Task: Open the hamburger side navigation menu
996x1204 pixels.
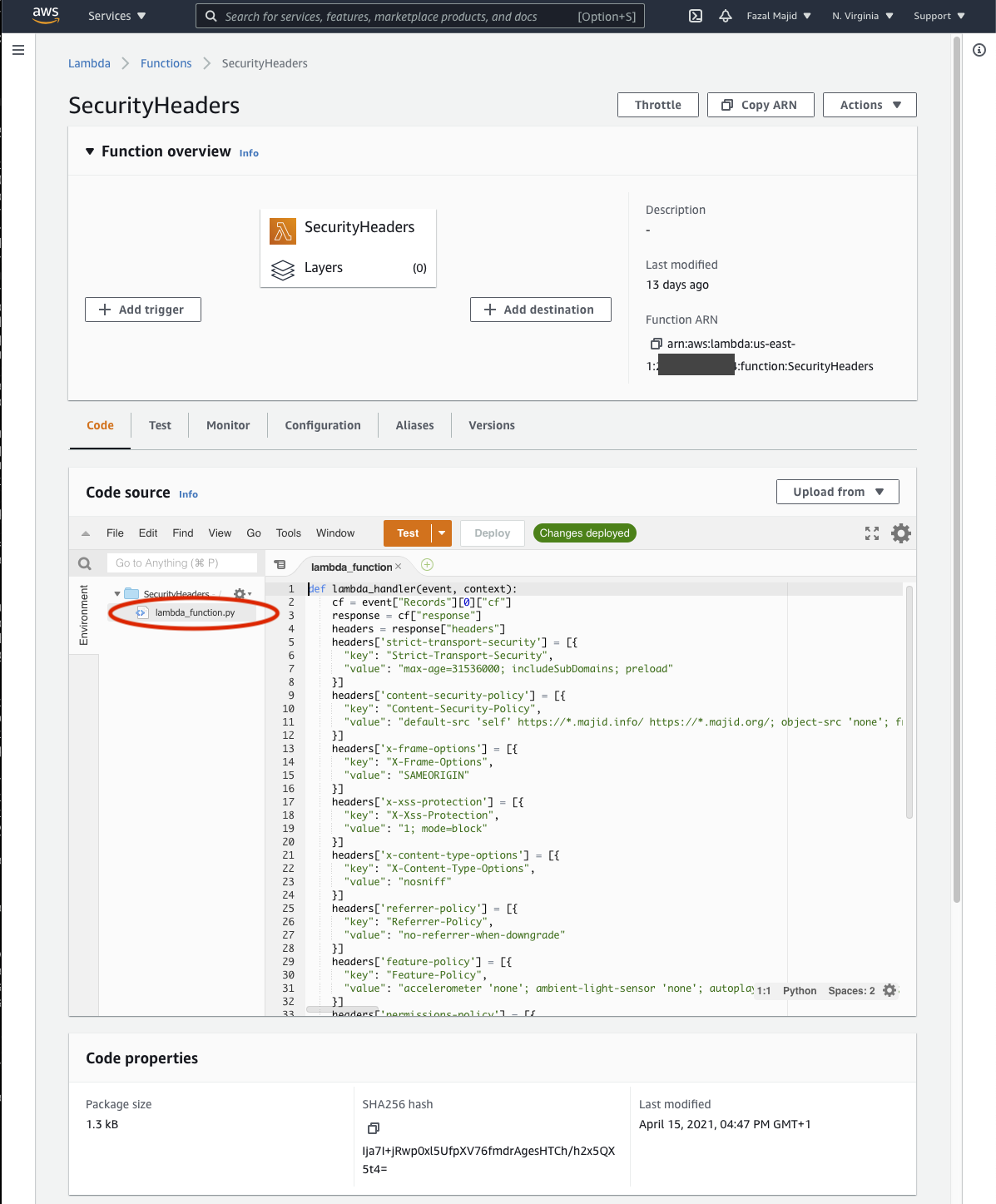Action: [x=18, y=50]
